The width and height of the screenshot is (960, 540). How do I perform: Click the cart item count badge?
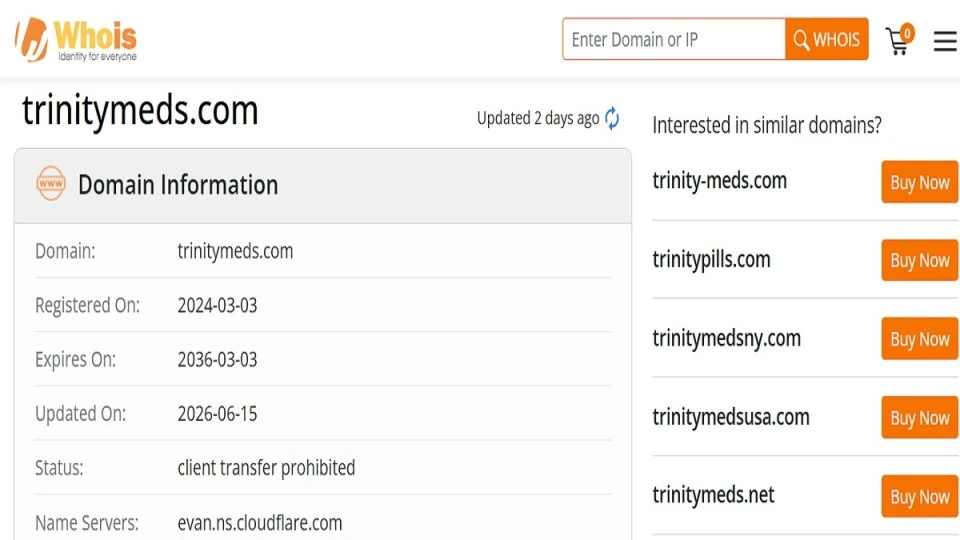click(907, 32)
